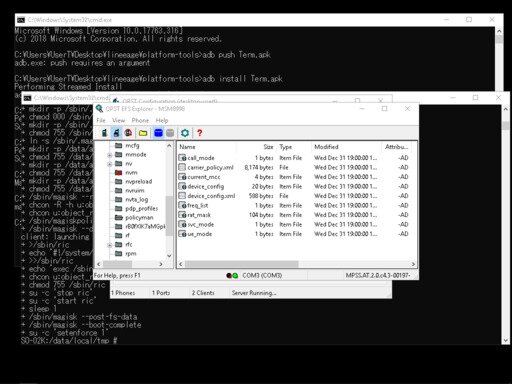Click the phone icon in EFS Explorer toolbar
Image resolution: width=512 pixels, height=384 pixels.
click(104, 133)
